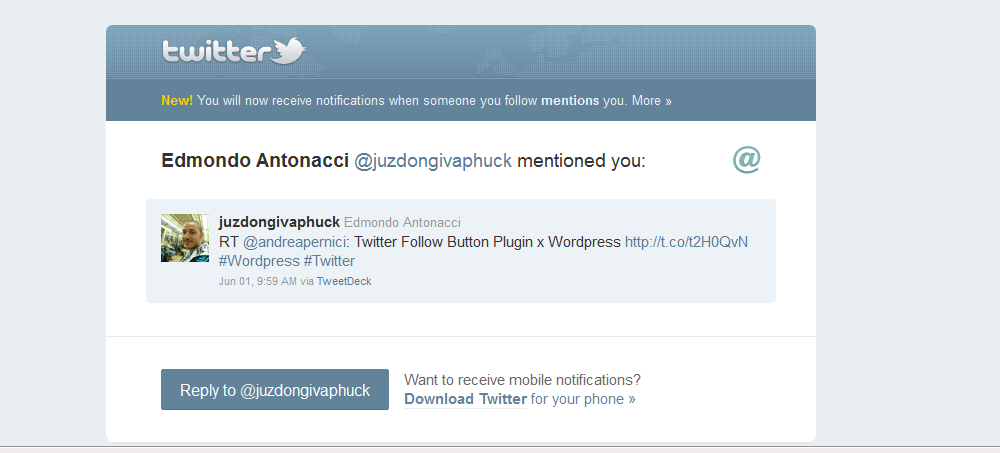The image size is (1000, 453).
Task: Click 'for your phone »' text
Action: click(x=583, y=399)
